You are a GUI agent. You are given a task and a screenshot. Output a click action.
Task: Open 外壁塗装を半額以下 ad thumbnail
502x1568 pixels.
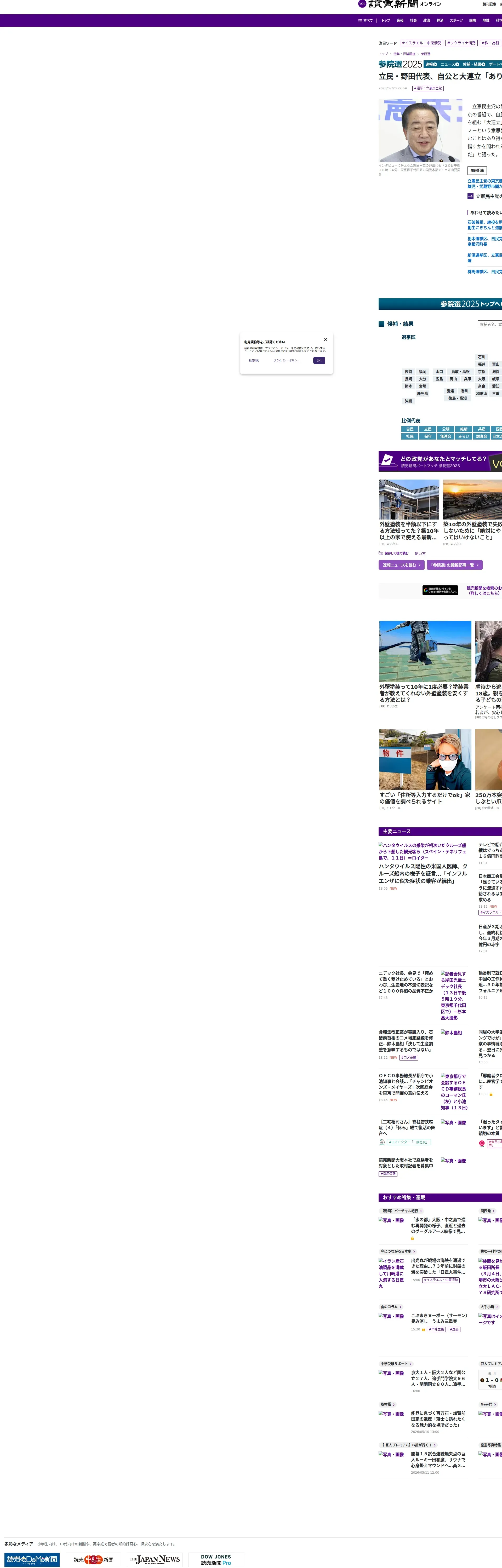click(x=409, y=499)
